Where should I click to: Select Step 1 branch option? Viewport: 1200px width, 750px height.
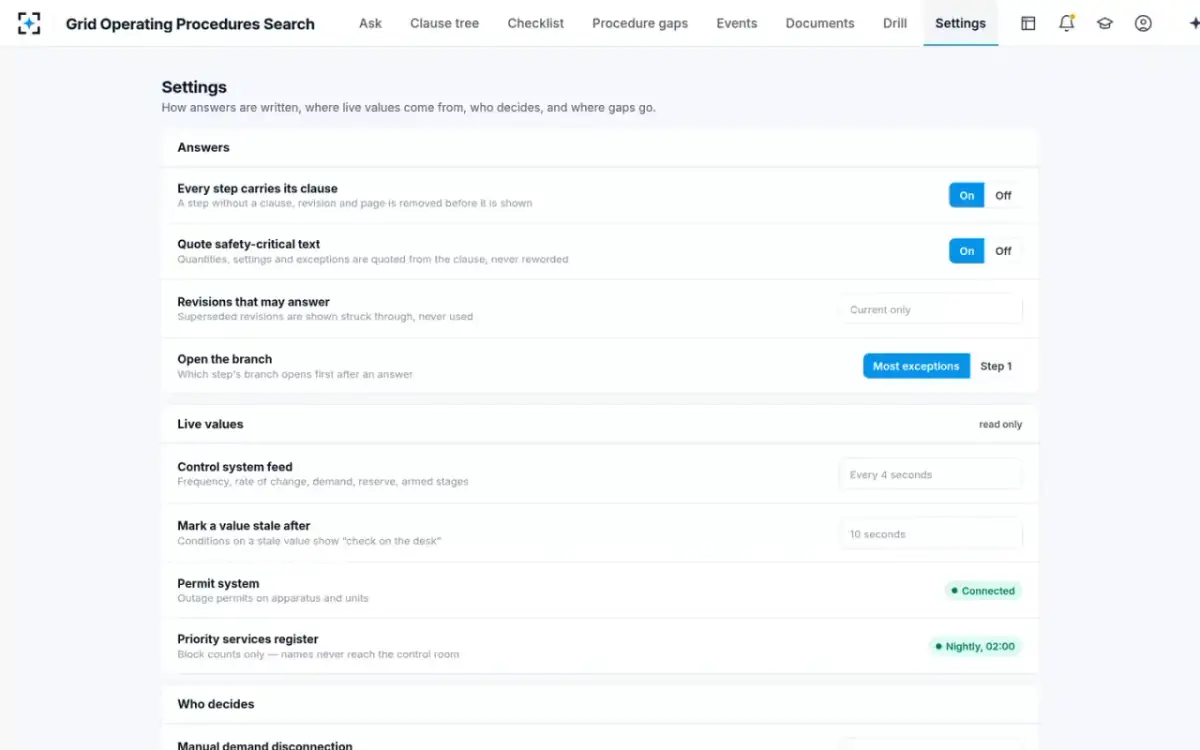coord(996,366)
